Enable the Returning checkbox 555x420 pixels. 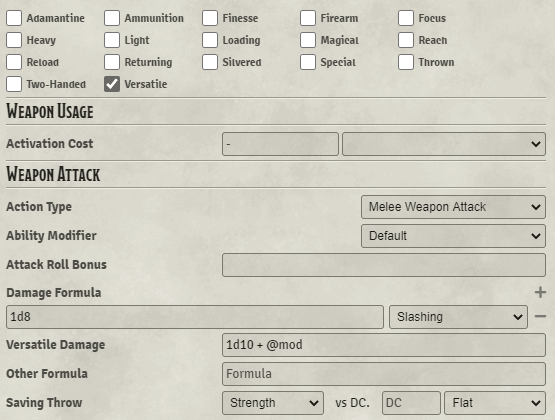click(x=112, y=62)
